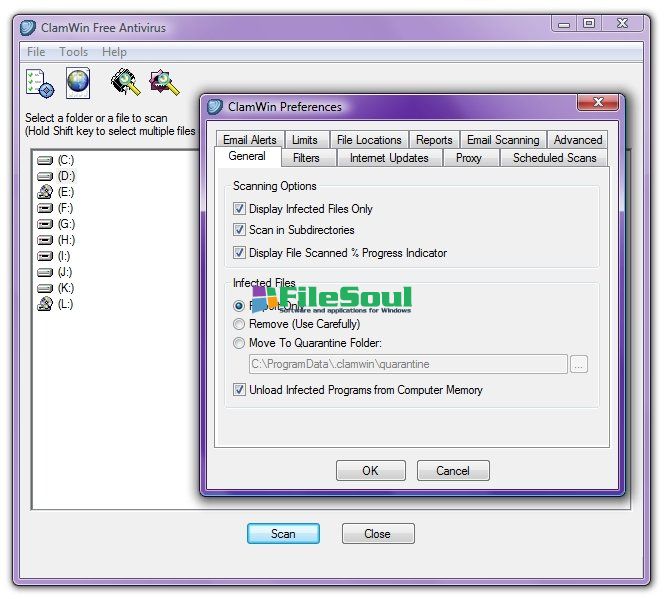Select the (C:) drive icon
The width and height of the screenshot is (666, 599).
[x=45, y=160]
